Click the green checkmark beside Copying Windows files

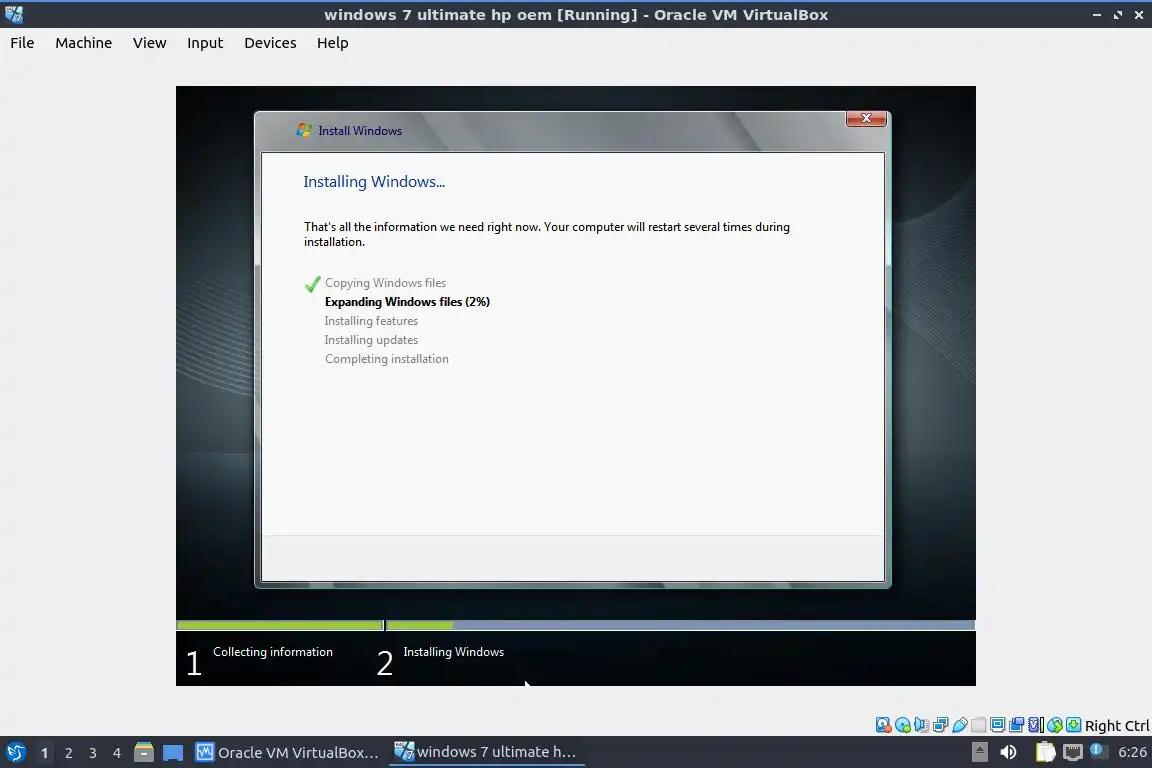click(x=312, y=284)
